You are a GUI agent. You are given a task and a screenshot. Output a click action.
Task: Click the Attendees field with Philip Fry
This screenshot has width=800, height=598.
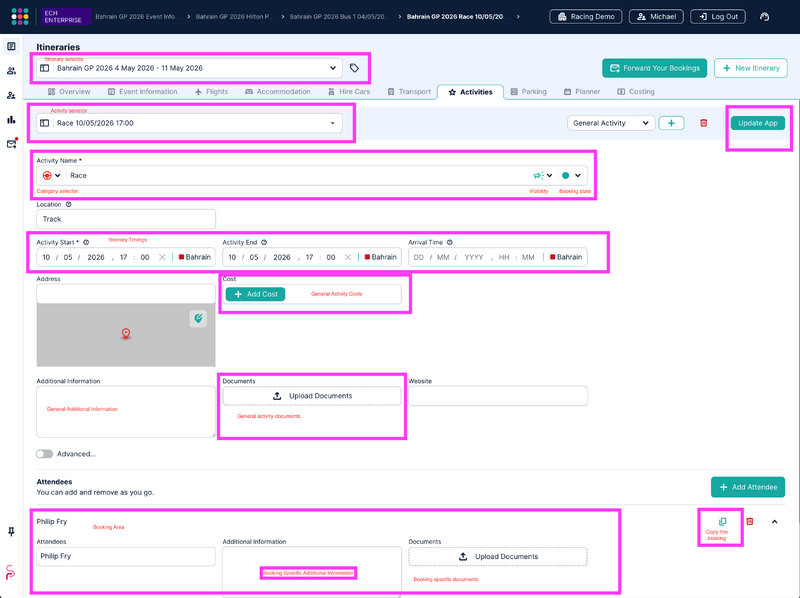[x=126, y=556]
